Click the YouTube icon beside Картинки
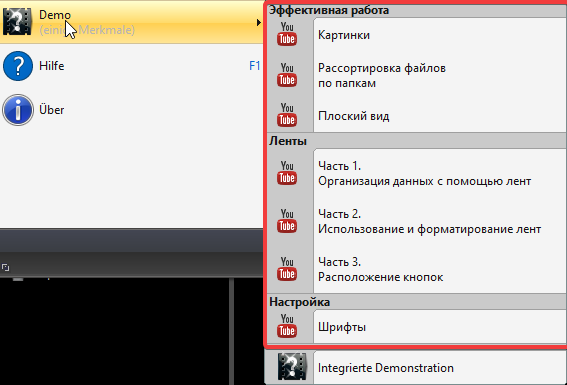 click(x=287, y=34)
